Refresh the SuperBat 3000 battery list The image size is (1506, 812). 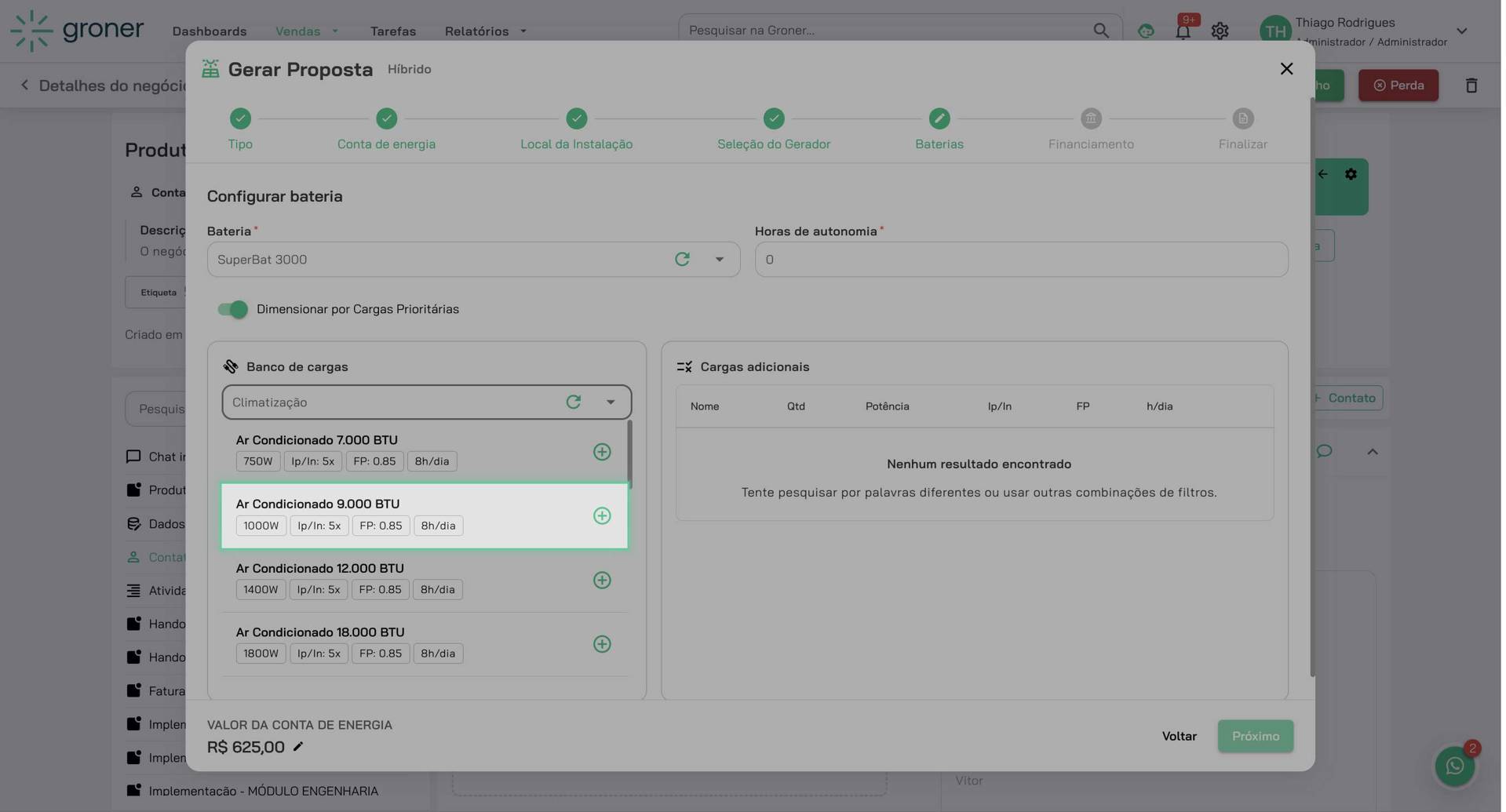tap(681, 259)
